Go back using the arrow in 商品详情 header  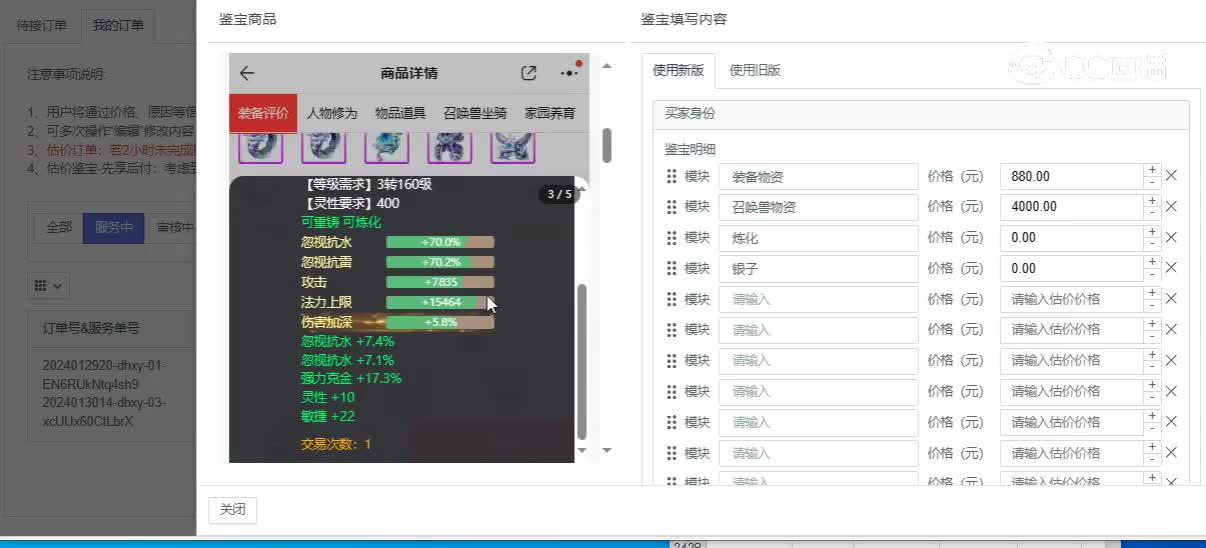[247, 73]
